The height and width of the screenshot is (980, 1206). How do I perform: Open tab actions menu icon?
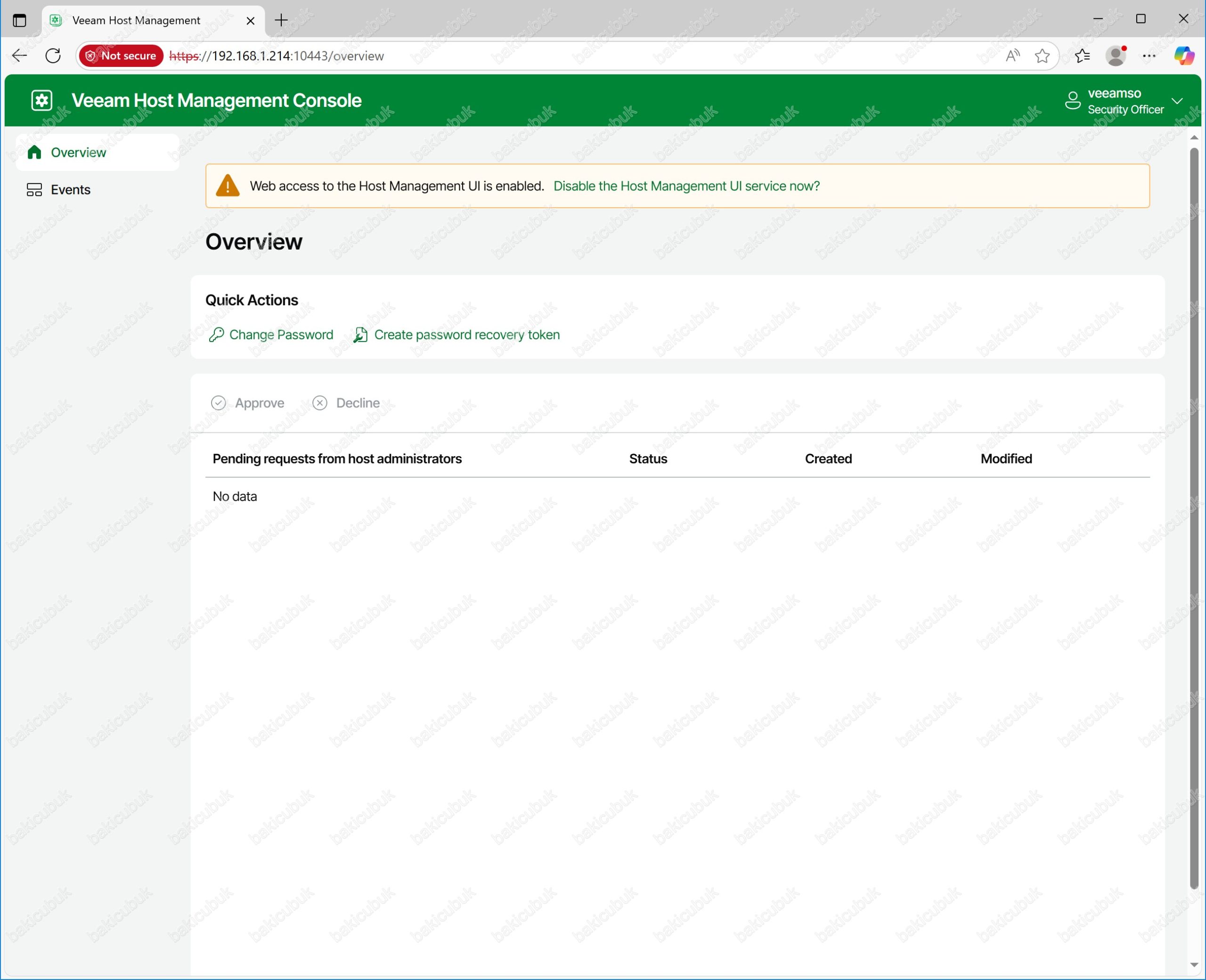pyautogui.click(x=19, y=20)
